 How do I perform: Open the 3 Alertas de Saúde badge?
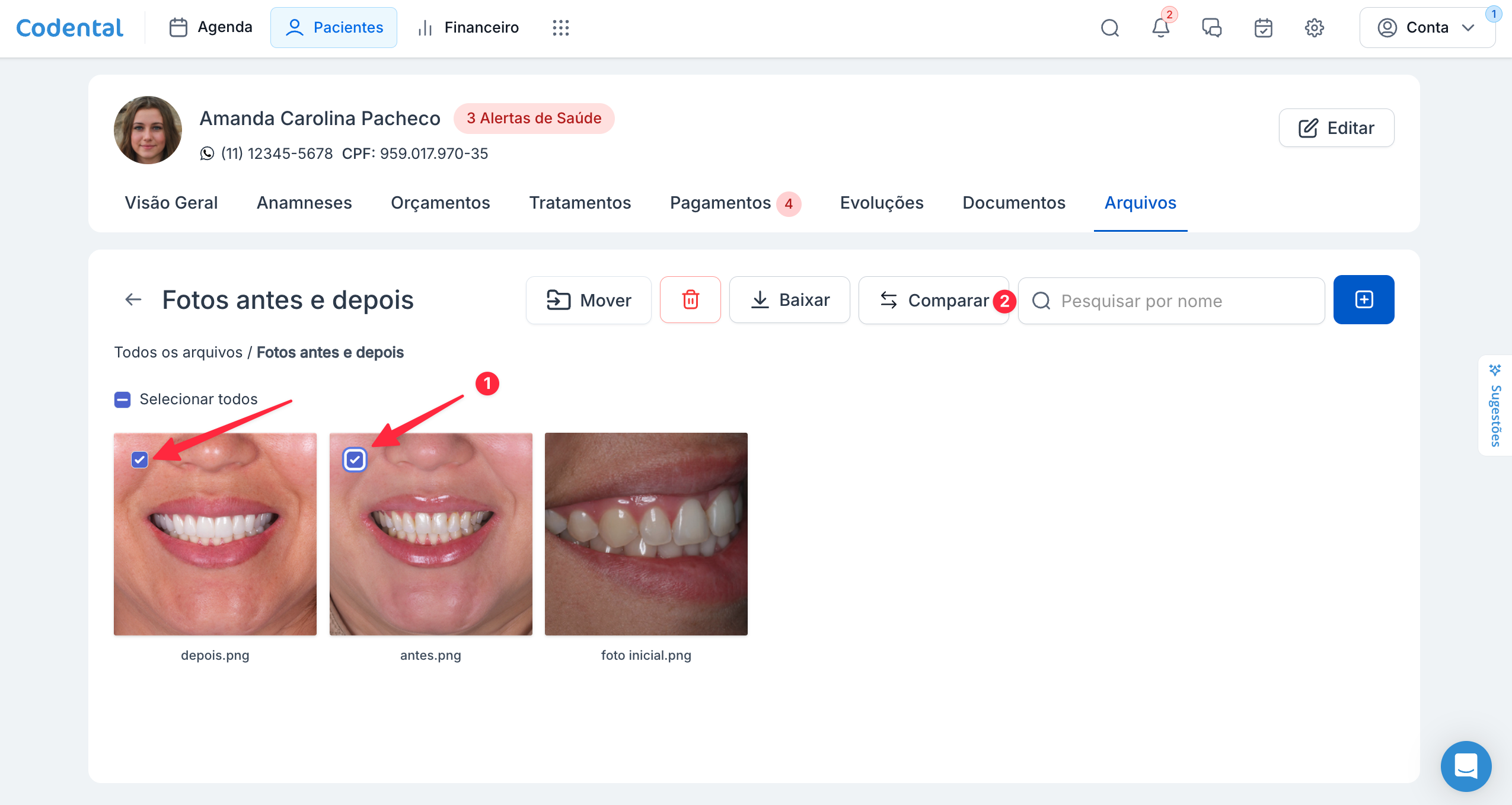pos(534,118)
